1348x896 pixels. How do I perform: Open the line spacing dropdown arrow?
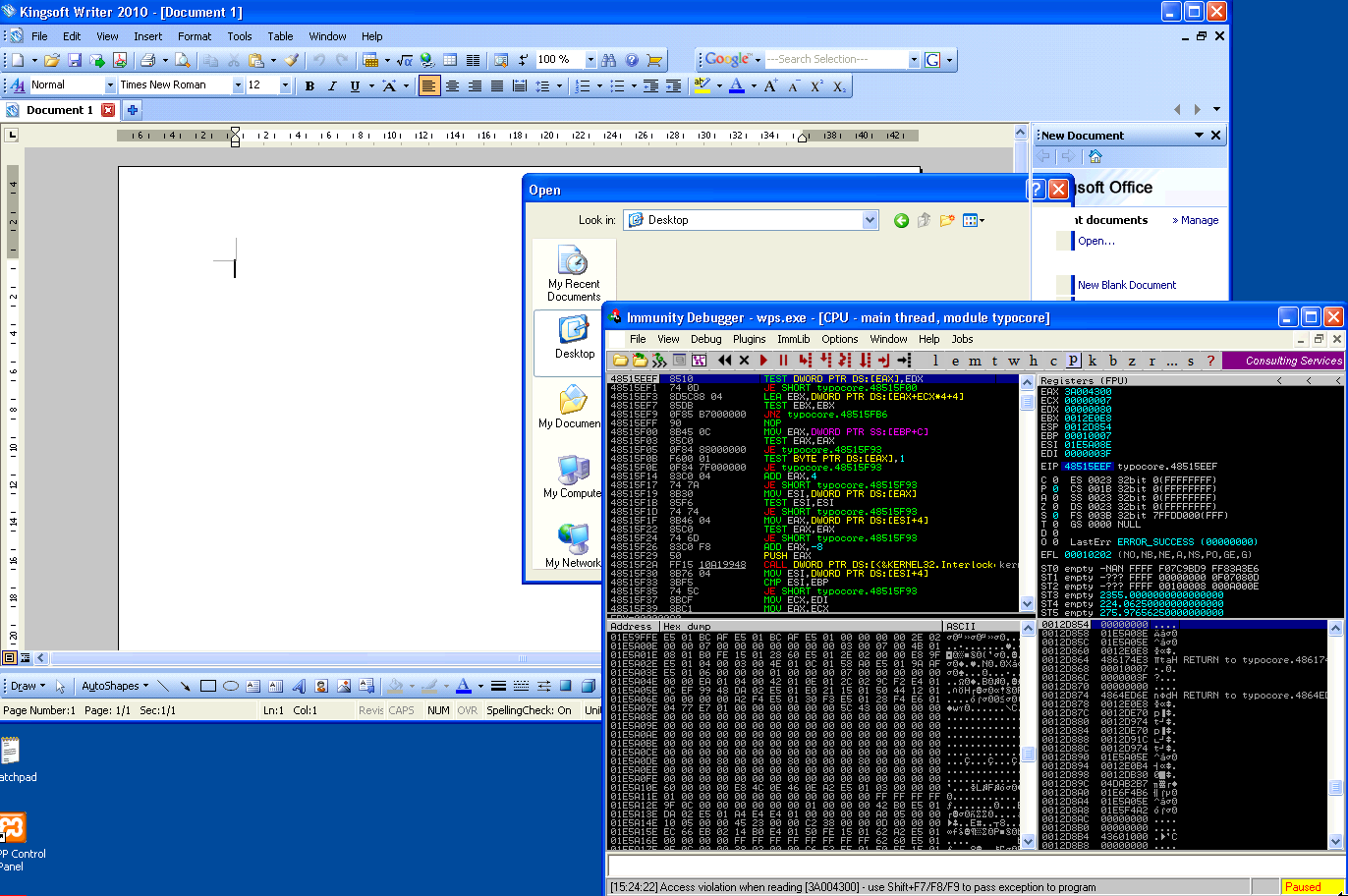pos(559,85)
